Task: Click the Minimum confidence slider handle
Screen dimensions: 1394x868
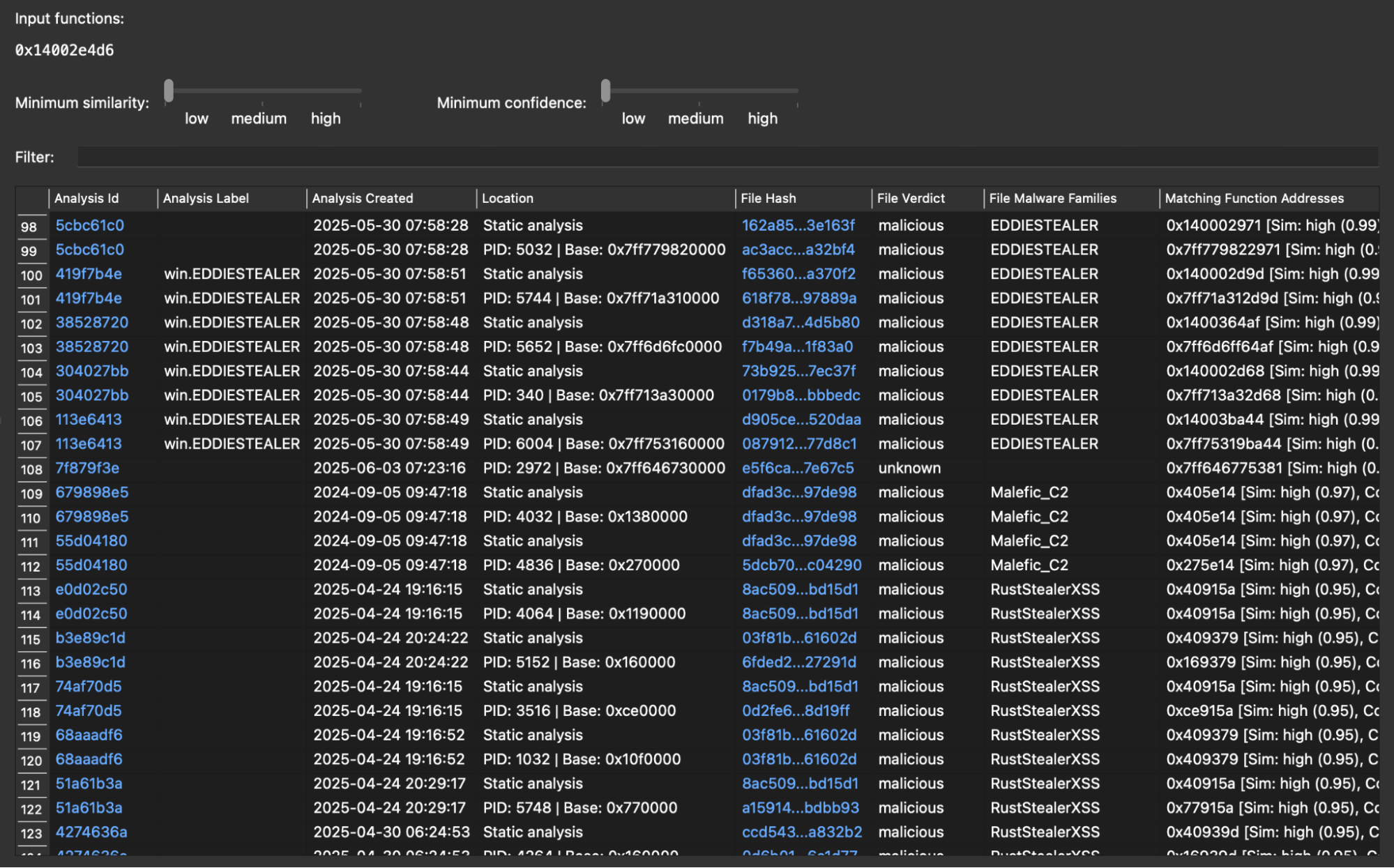Action: coord(605,91)
